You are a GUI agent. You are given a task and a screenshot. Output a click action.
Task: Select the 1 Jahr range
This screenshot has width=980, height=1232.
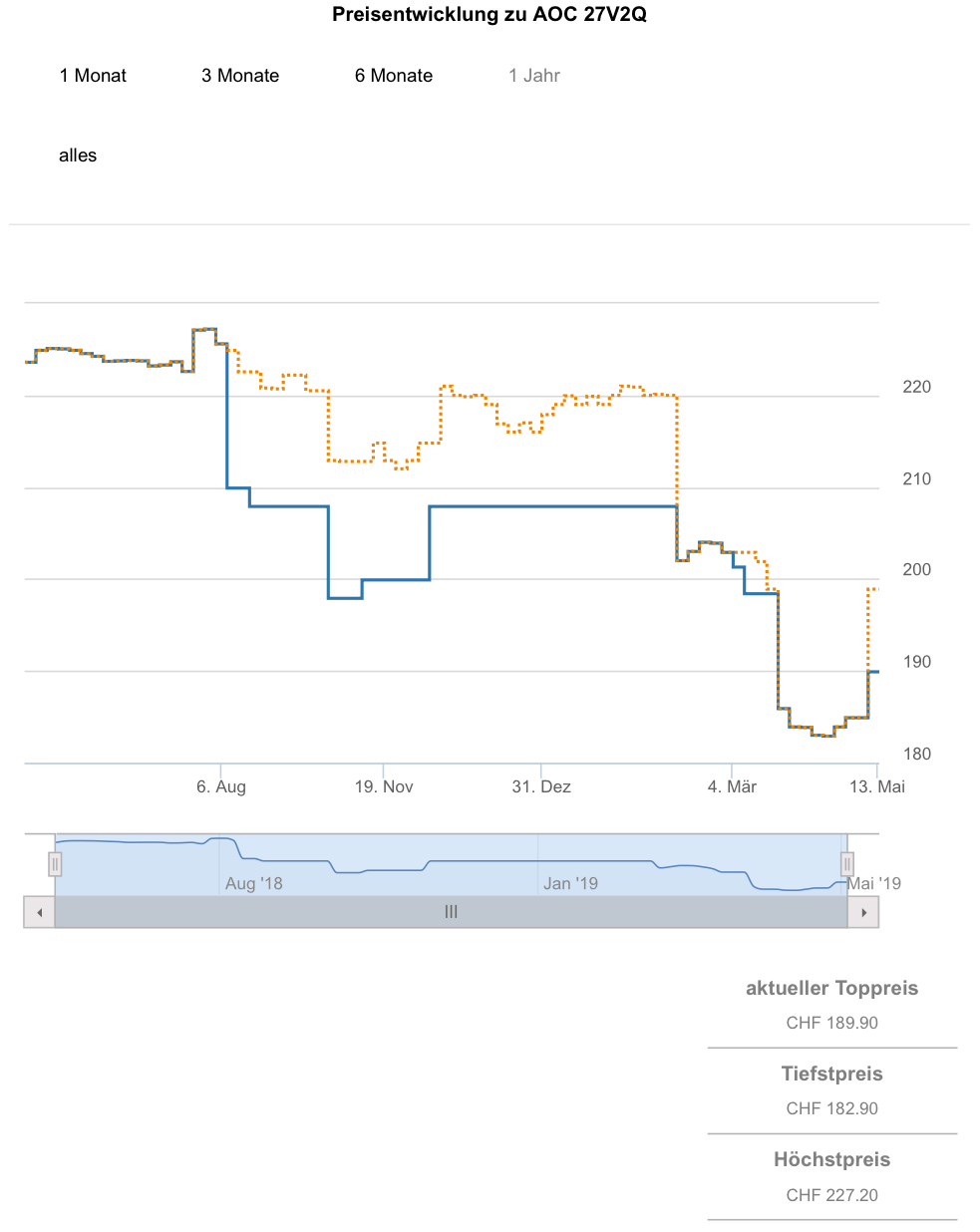(x=534, y=76)
